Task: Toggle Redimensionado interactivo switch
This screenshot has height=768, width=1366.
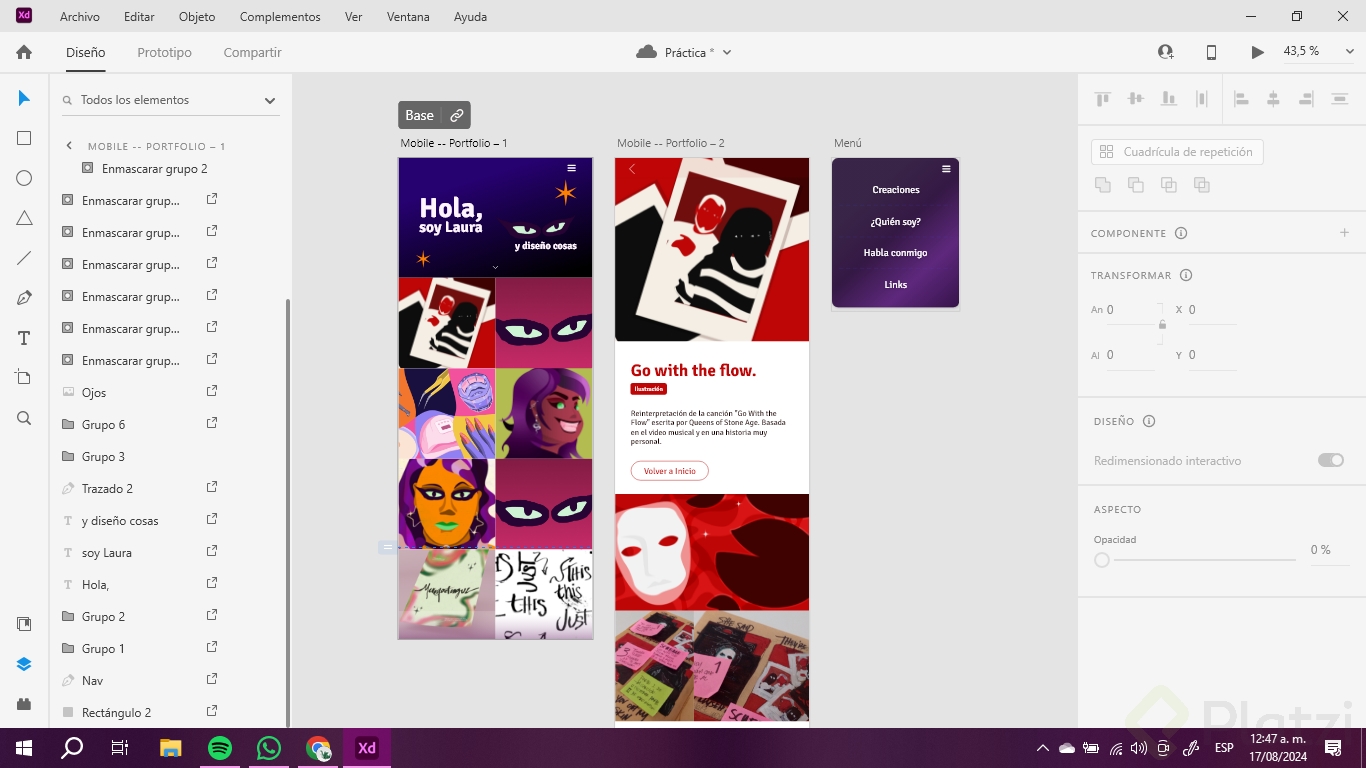Action: tap(1331, 460)
